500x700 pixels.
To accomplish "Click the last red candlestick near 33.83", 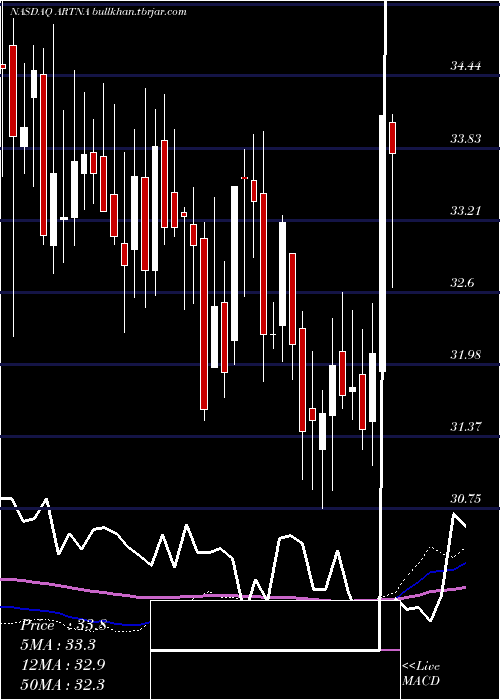I will [x=392, y=138].
